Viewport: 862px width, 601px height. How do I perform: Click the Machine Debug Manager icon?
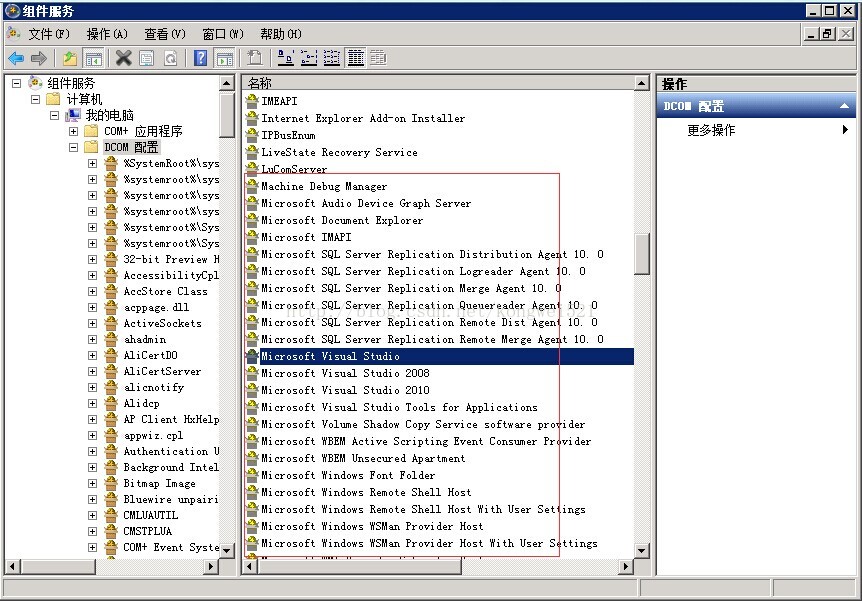point(252,186)
